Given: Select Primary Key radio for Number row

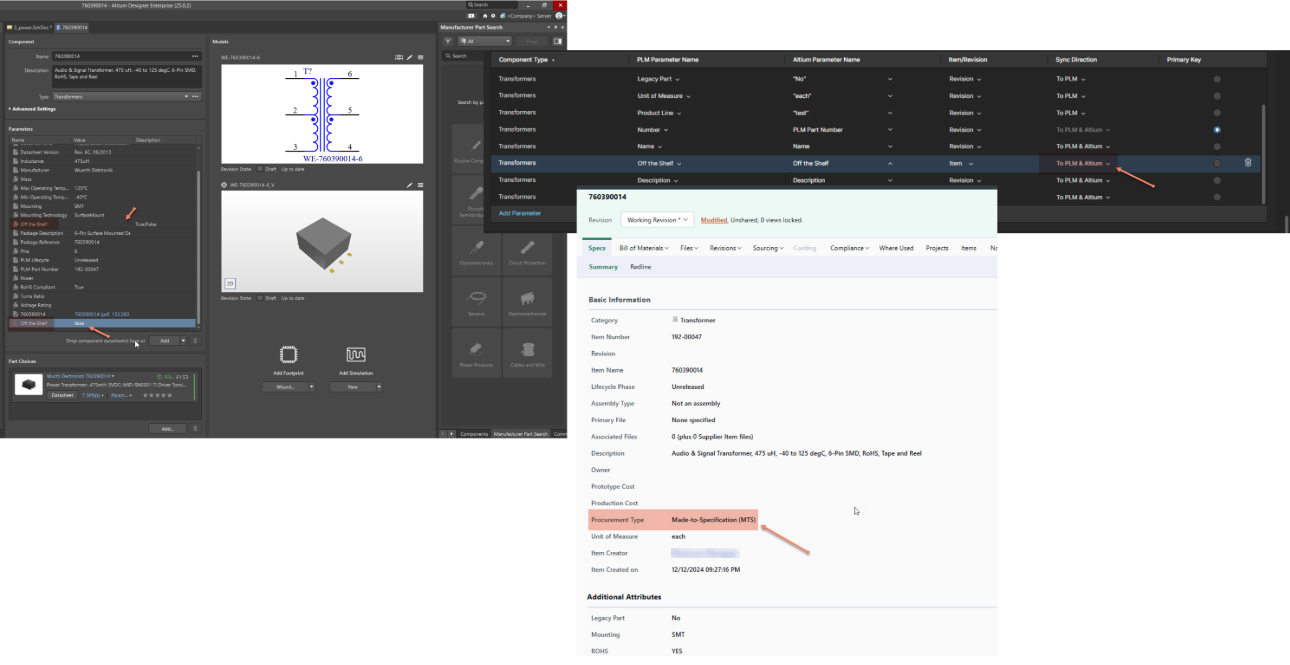Looking at the screenshot, I should point(1216,130).
